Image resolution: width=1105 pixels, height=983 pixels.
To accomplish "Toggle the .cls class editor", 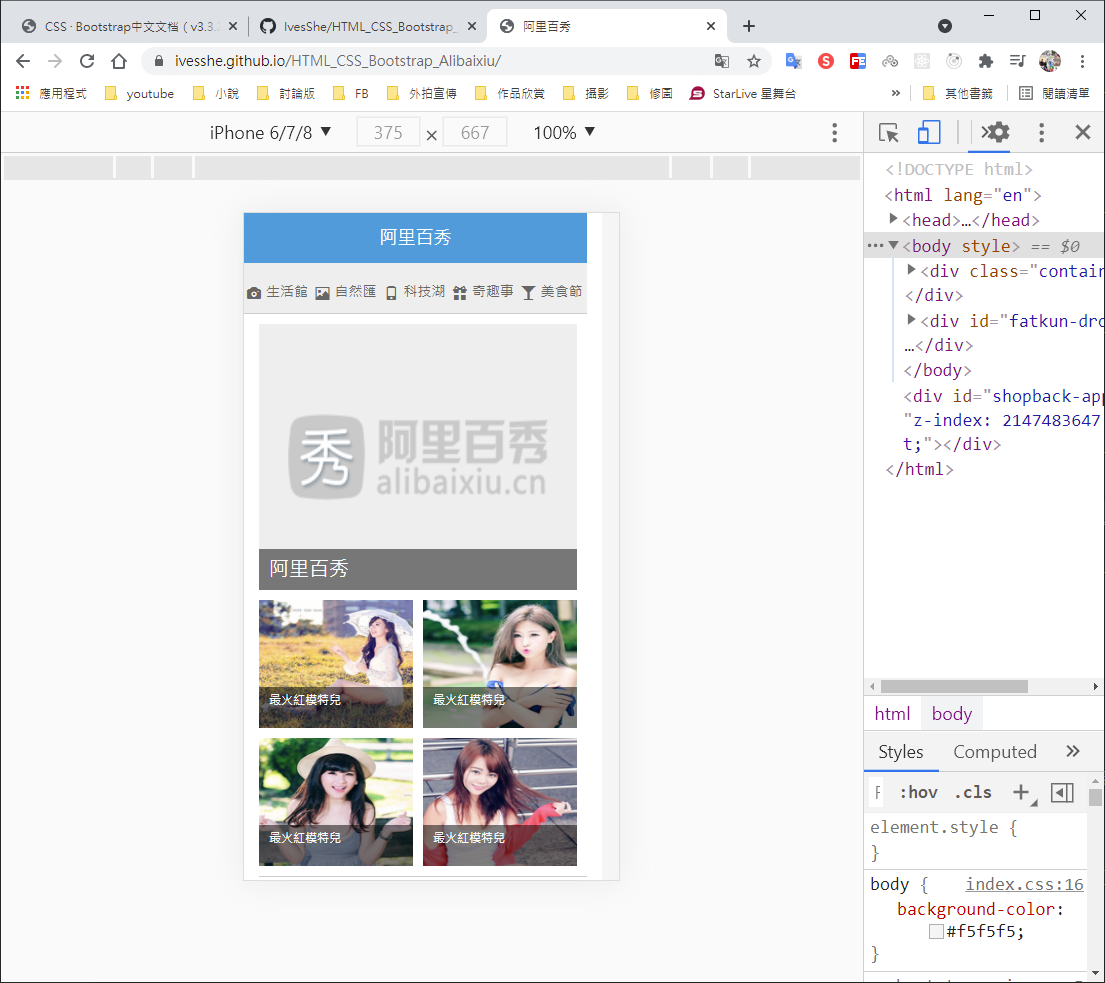I will [973, 793].
